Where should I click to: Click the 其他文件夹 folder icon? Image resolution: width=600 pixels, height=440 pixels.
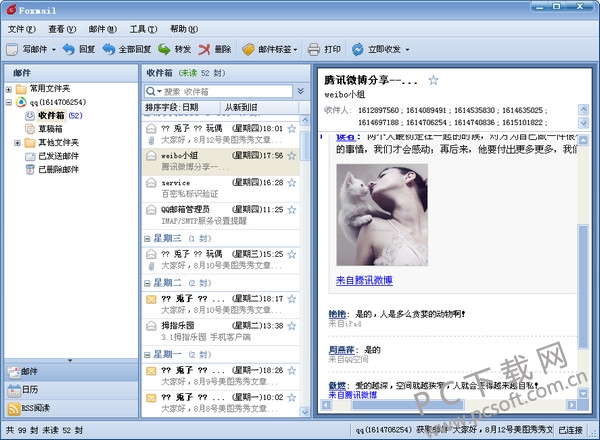click(x=30, y=143)
